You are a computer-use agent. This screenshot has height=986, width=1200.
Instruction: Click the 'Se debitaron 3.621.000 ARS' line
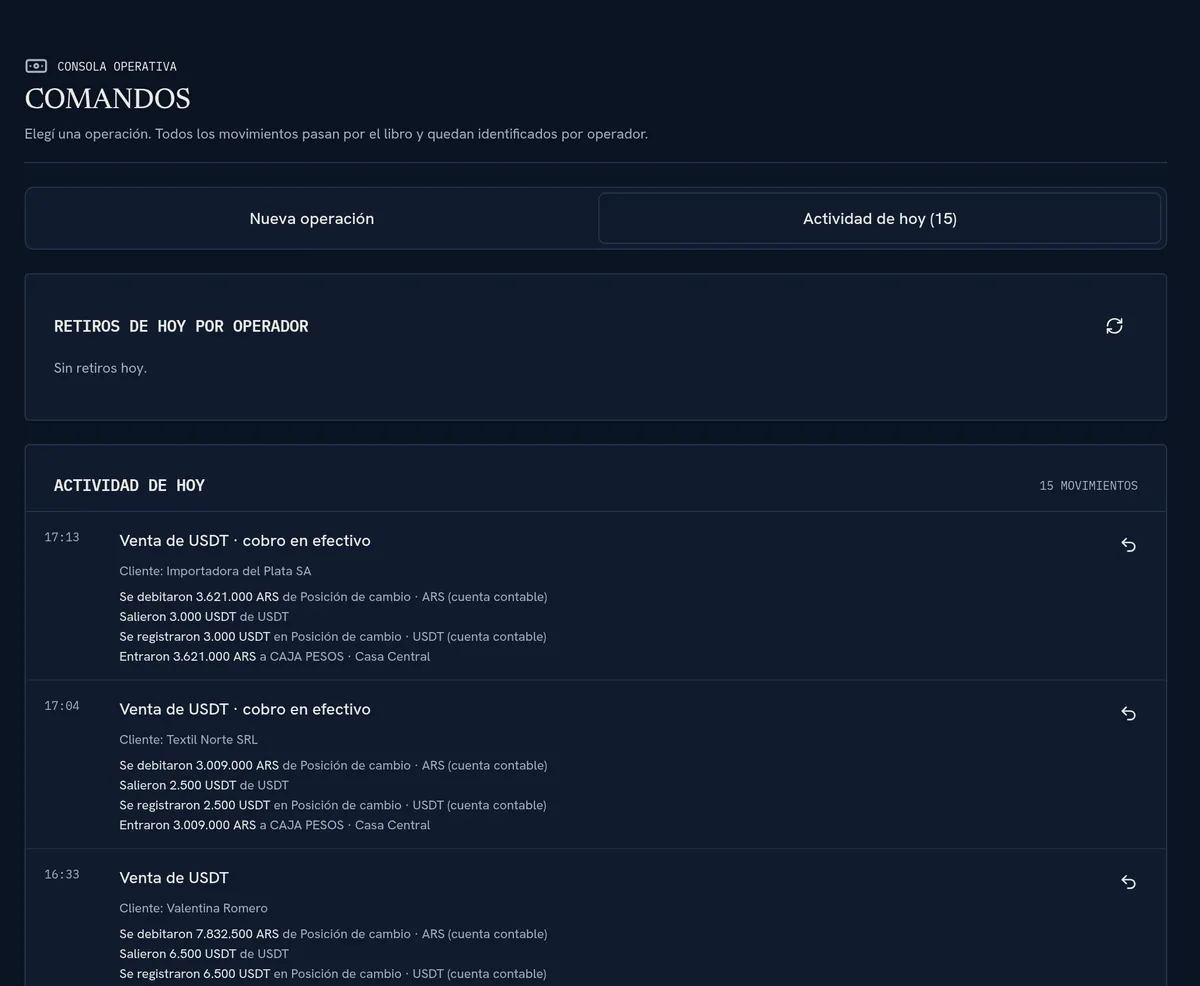[x=333, y=597]
